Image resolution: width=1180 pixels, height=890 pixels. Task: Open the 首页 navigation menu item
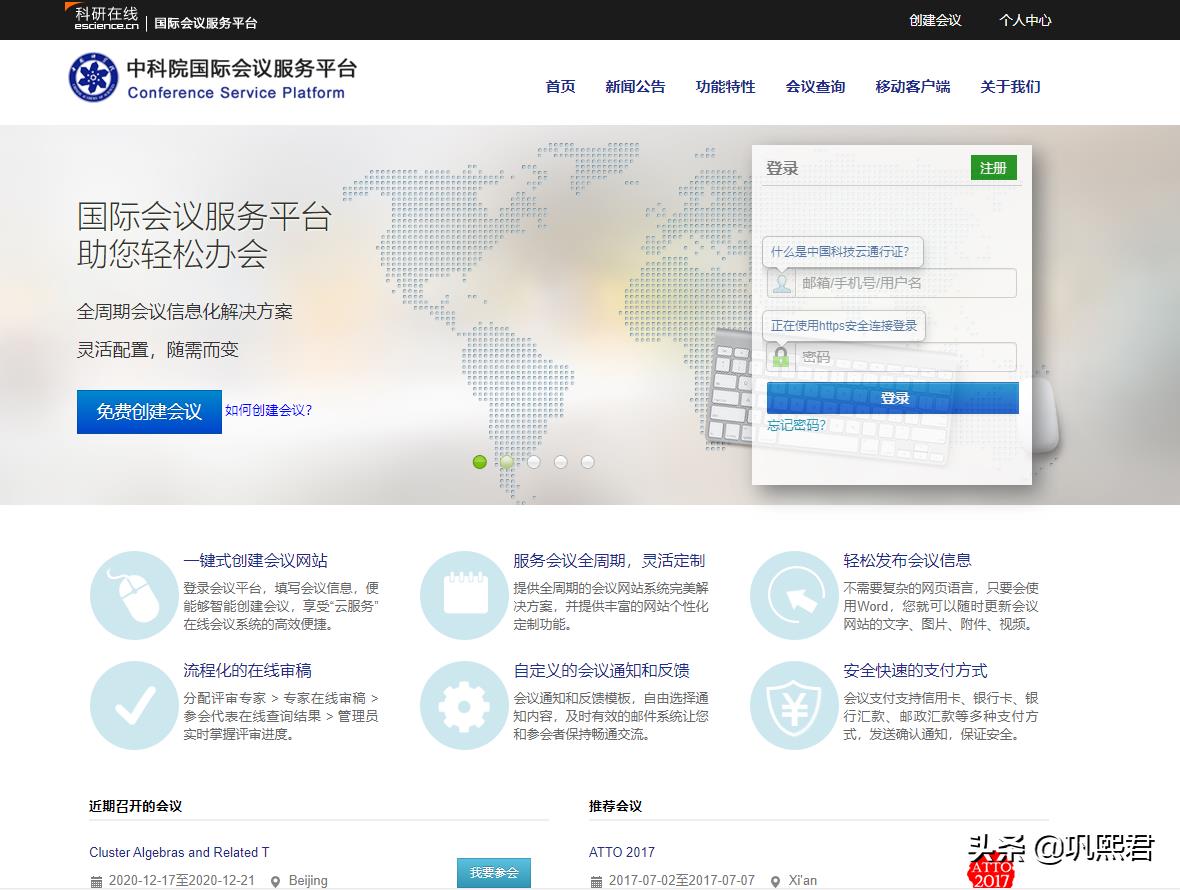(560, 87)
